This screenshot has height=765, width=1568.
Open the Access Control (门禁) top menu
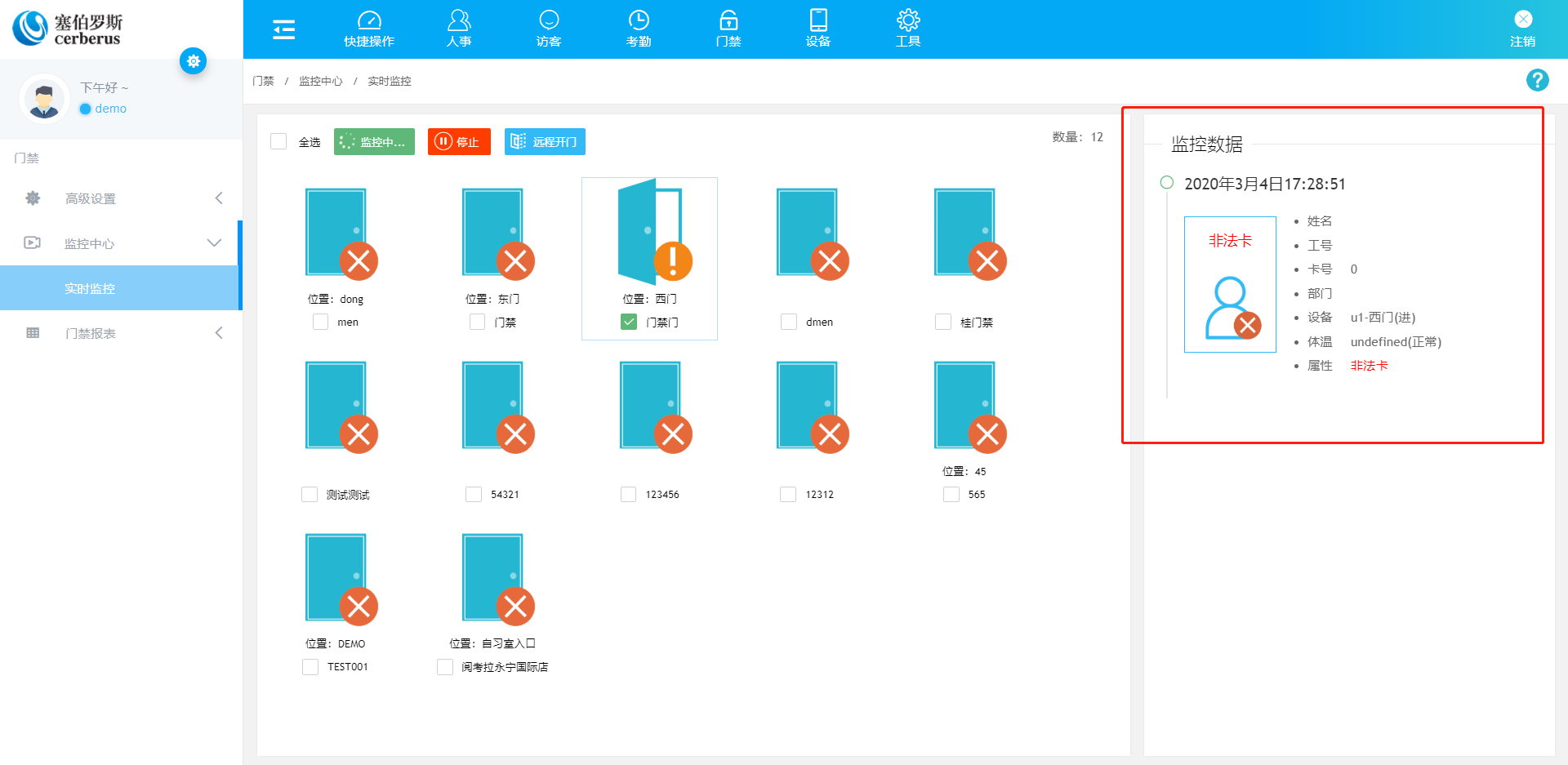(728, 29)
